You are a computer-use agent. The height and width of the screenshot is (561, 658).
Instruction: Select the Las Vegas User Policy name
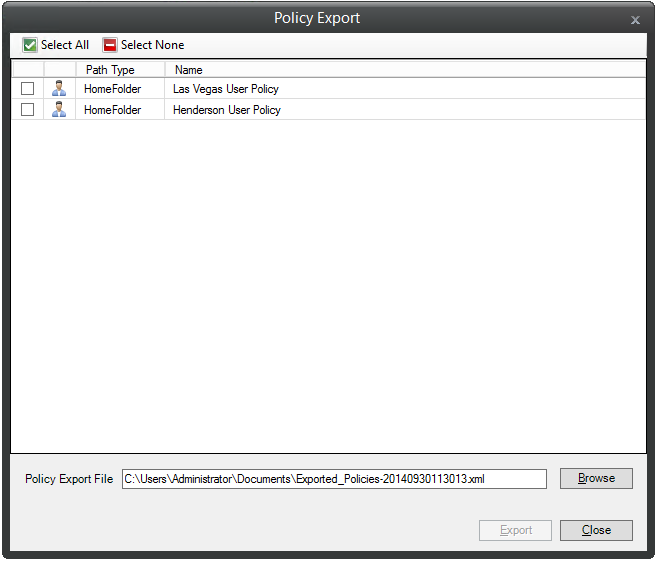coord(226,89)
